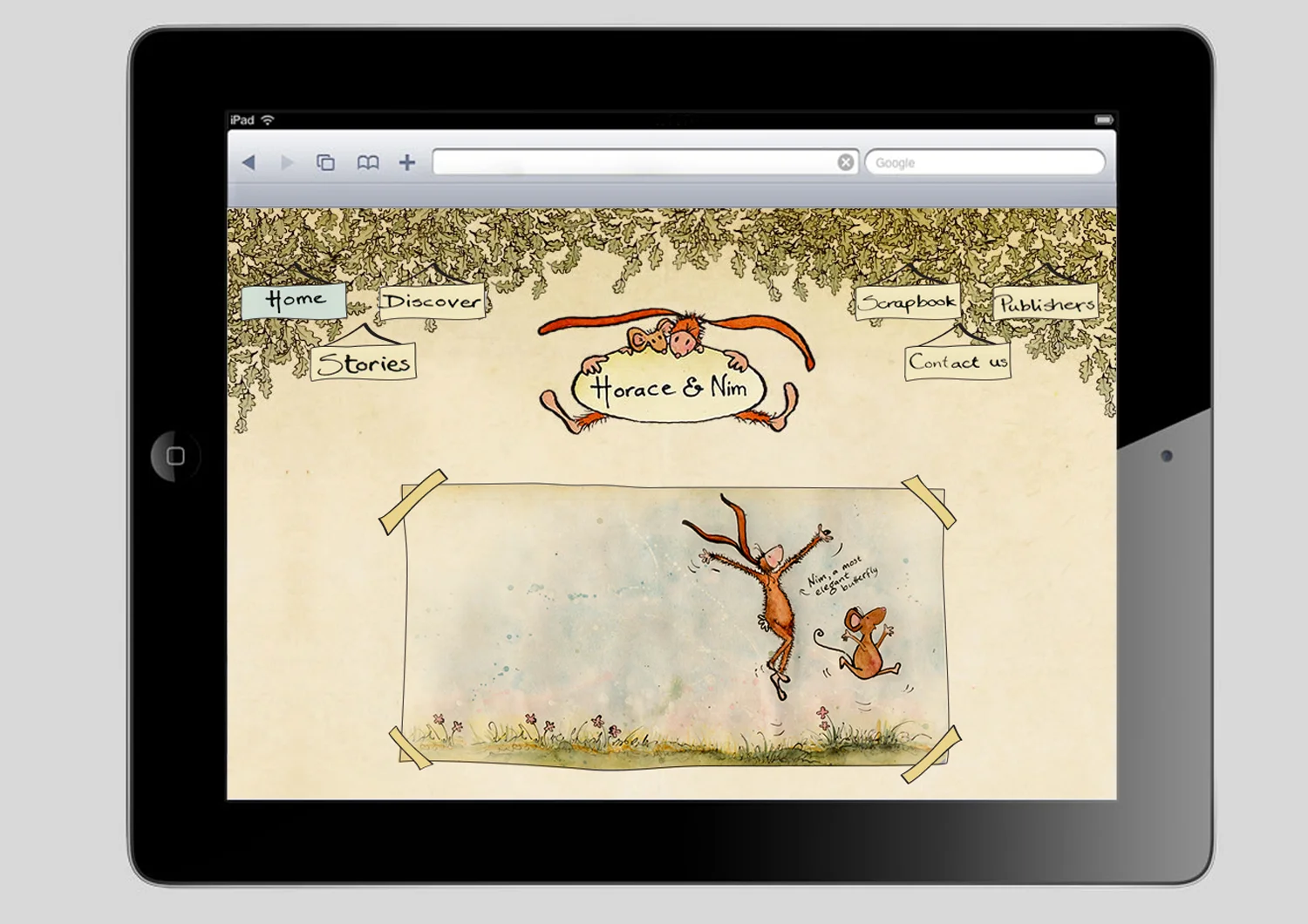Click the 'Nim, a most elegant butterfly' caption

(841, 575)
